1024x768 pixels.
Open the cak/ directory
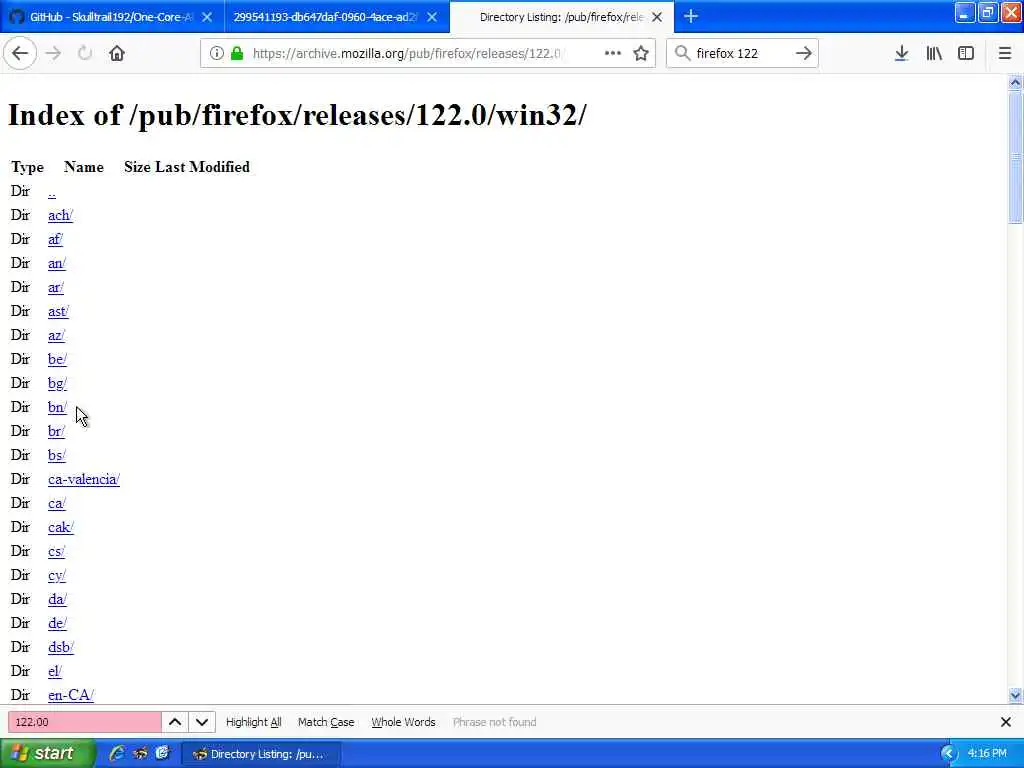point(61,527)
